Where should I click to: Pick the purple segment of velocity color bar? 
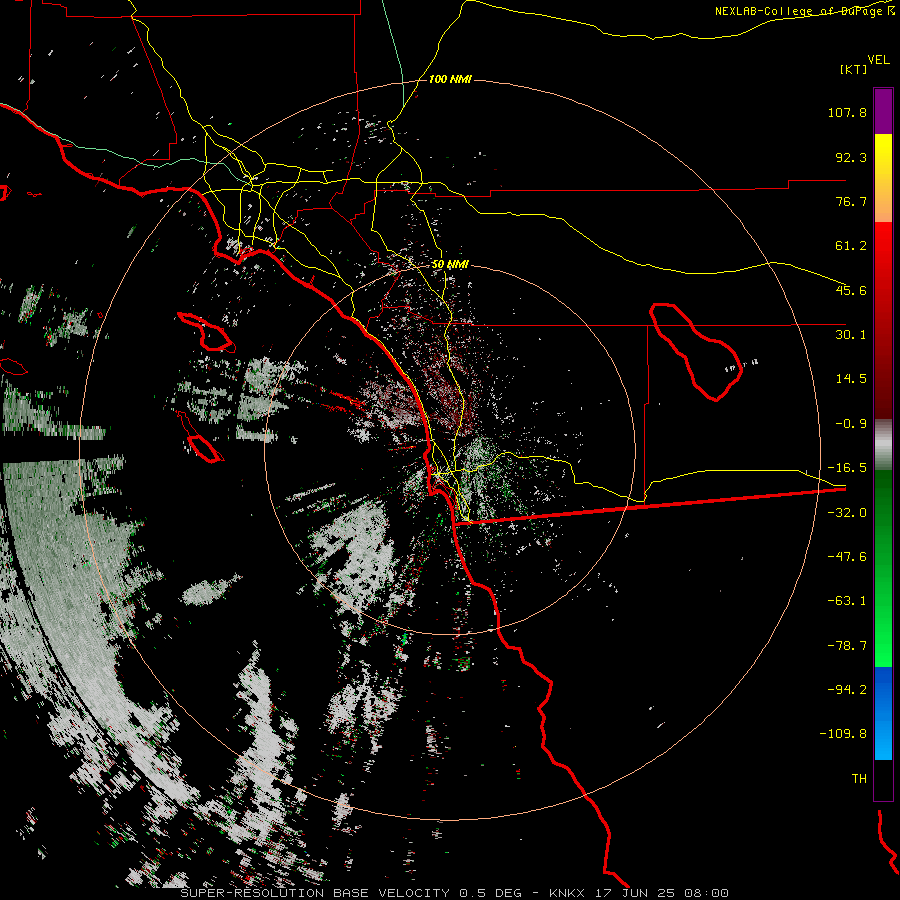click(883, 111)
